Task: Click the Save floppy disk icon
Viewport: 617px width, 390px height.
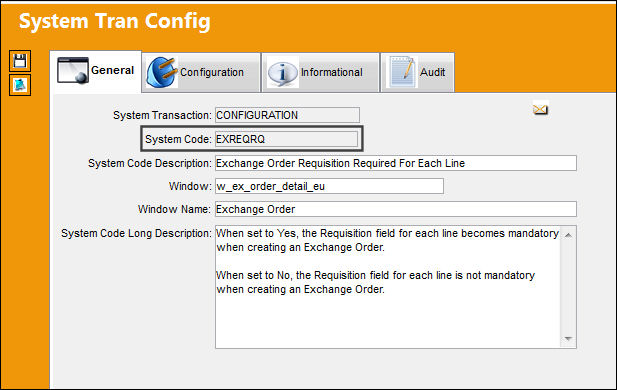Action: coord(20,61)
